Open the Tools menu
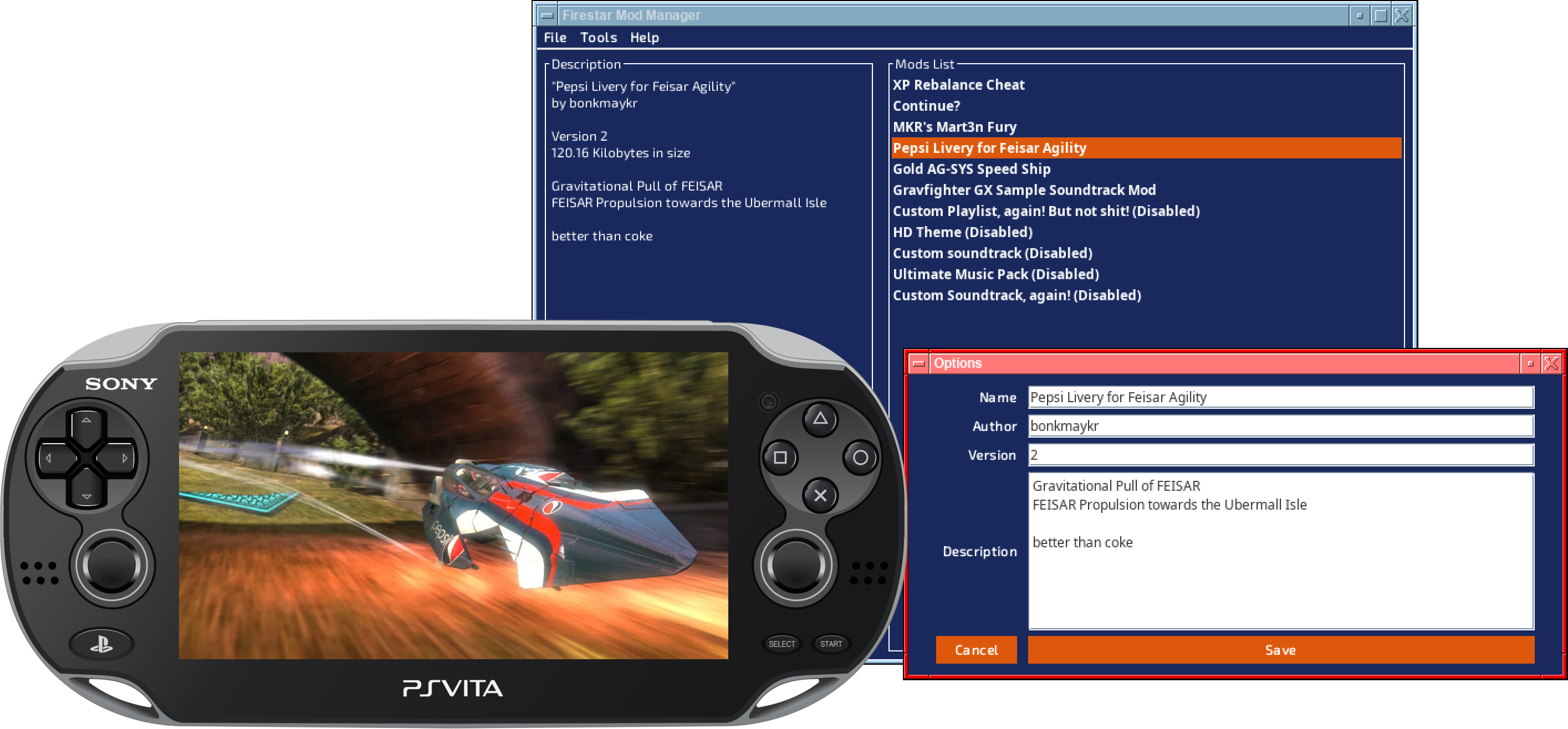1568x729 pixels. pyautogui.click(x=599, y=38)
